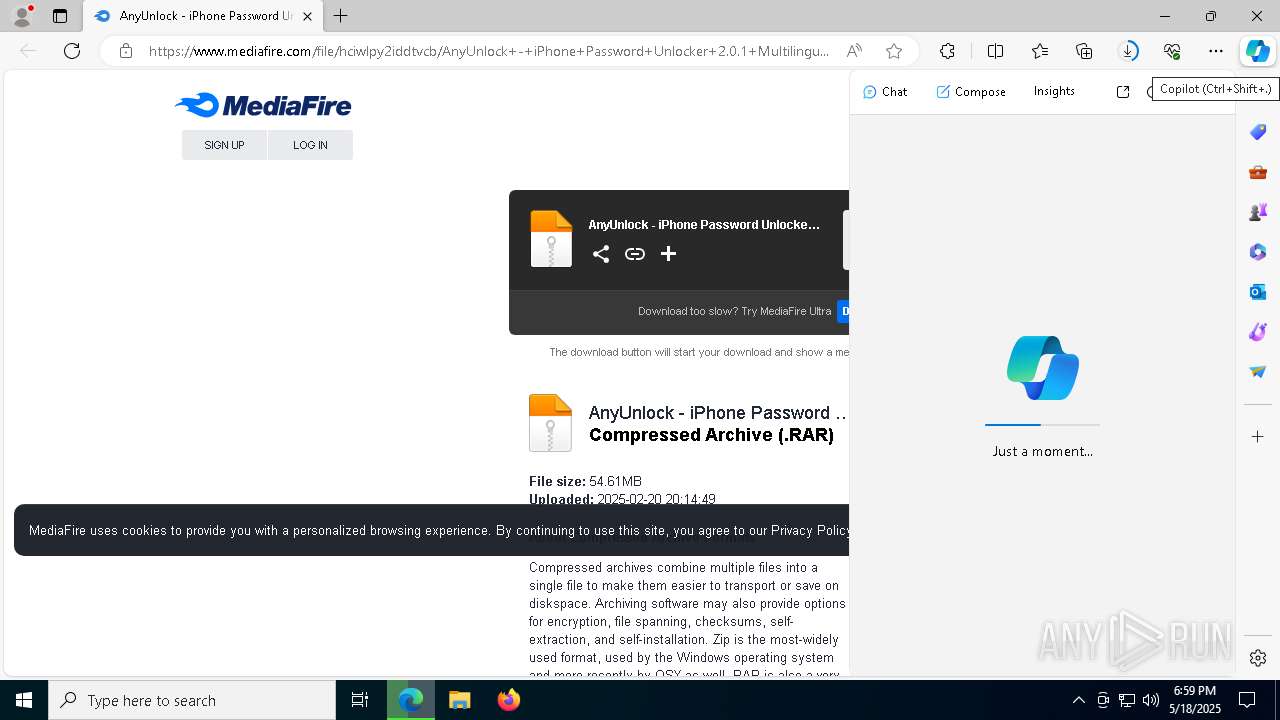Open the profile avatar menu
Viewport: 1280px width, 720px height.
(21, 16)
